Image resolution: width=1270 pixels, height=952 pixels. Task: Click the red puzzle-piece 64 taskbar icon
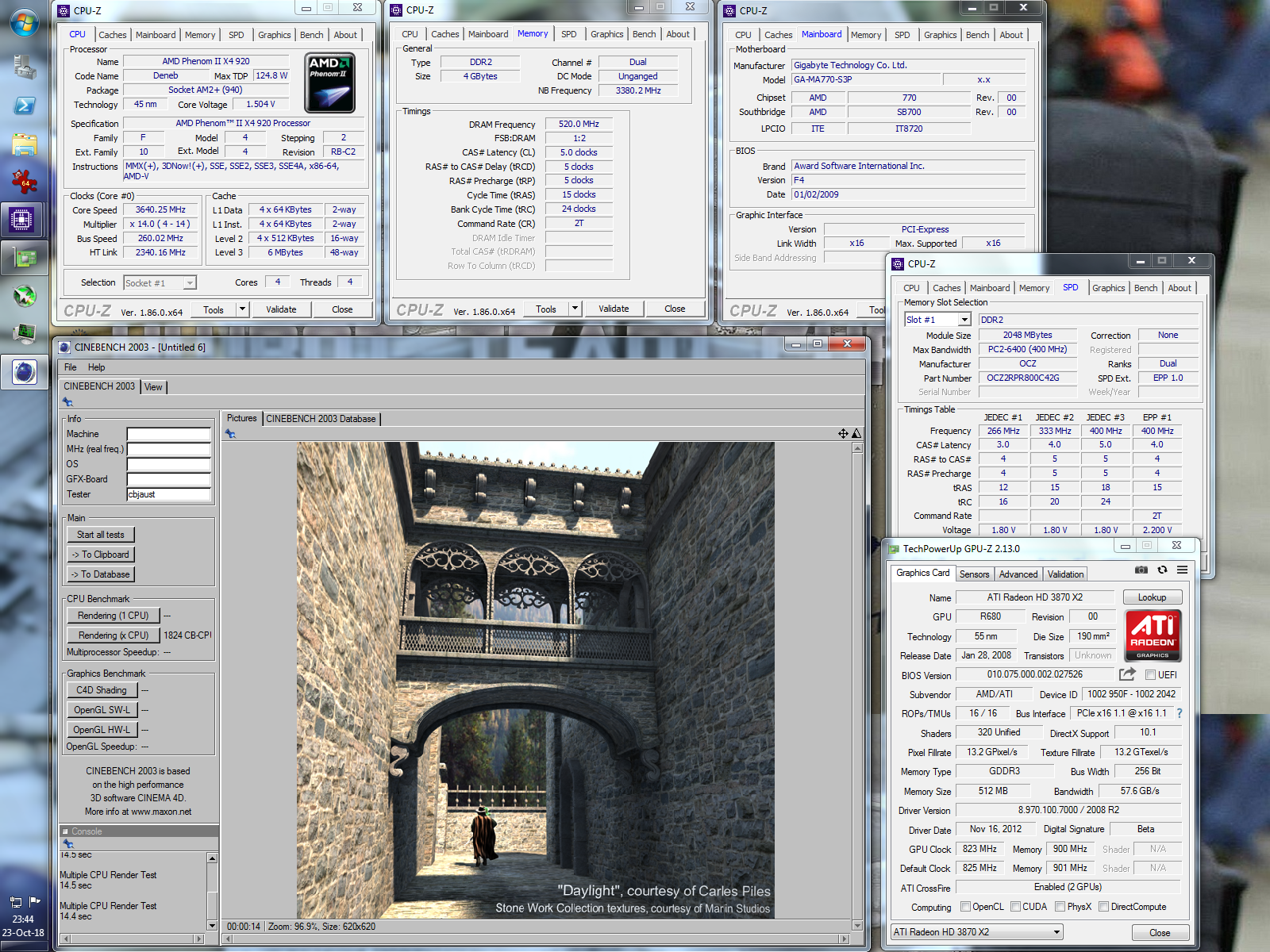24,182
